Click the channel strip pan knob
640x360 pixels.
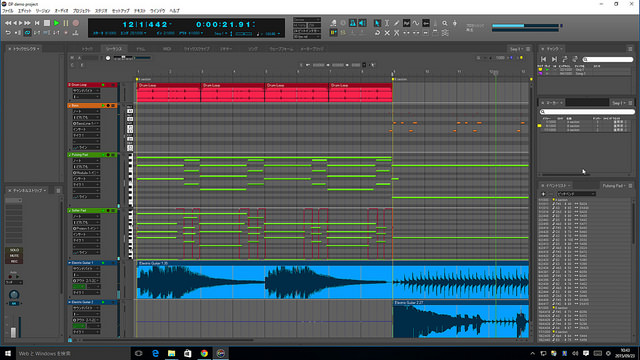14,295
